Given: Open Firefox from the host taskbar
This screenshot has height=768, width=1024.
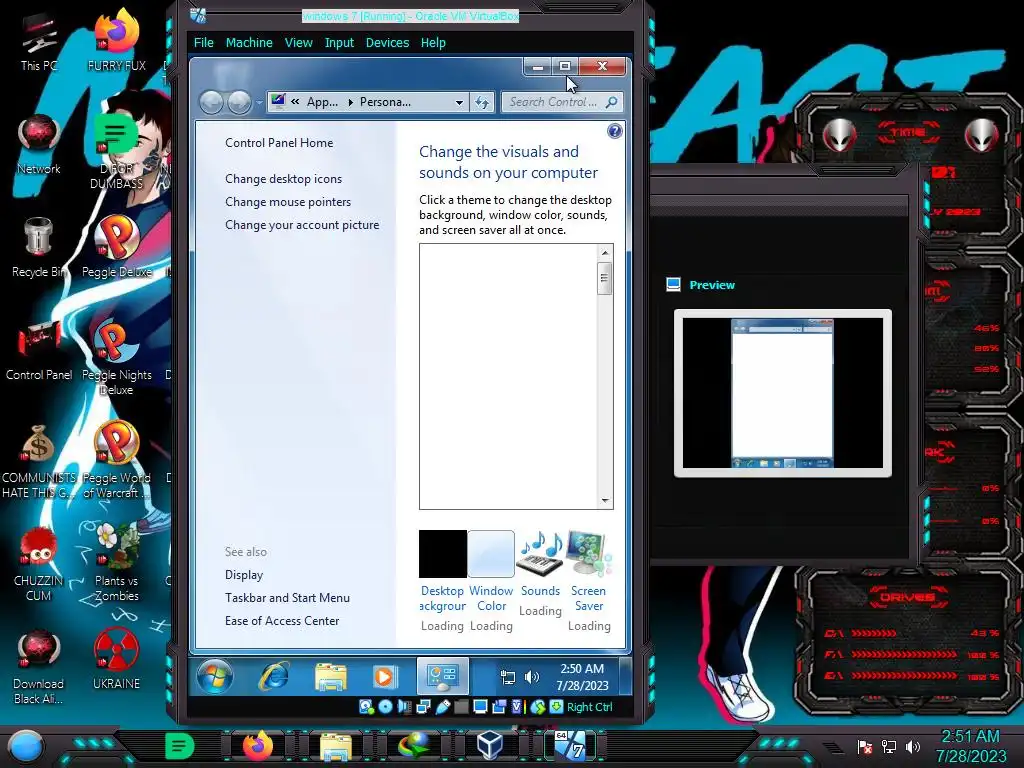Looking at the screenshot, I should point(257,745).
